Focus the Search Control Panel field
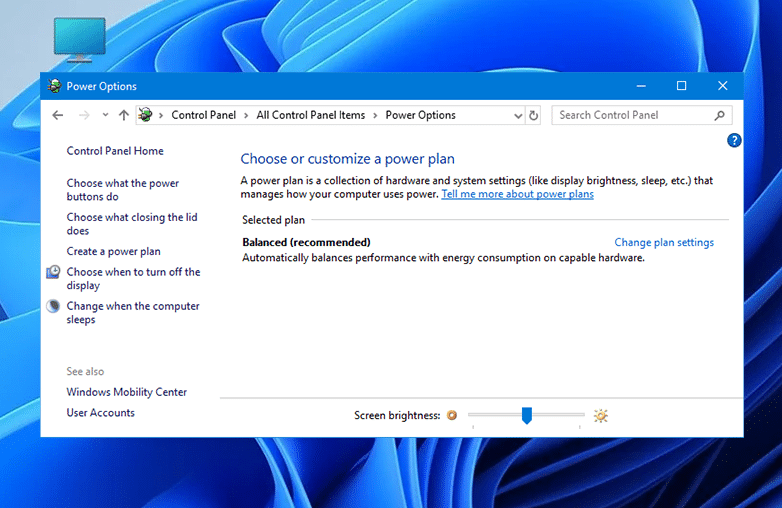Image resolution: width=782 pixels, height=508 pixels. [642, 115]
